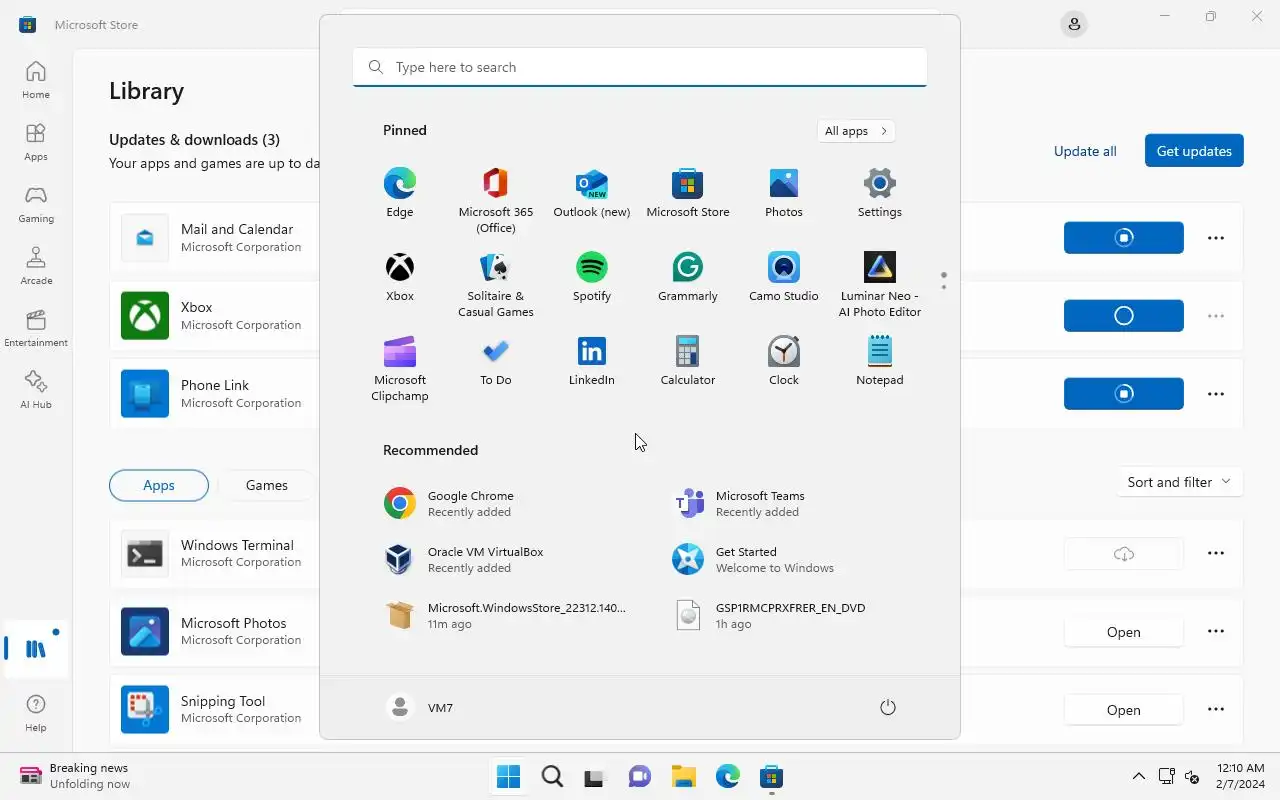Image resolution: width=1280 pixels, height=800 pixels.
Task: Expand the Sort and filter dropdown
Action: tap(1180, 482)
